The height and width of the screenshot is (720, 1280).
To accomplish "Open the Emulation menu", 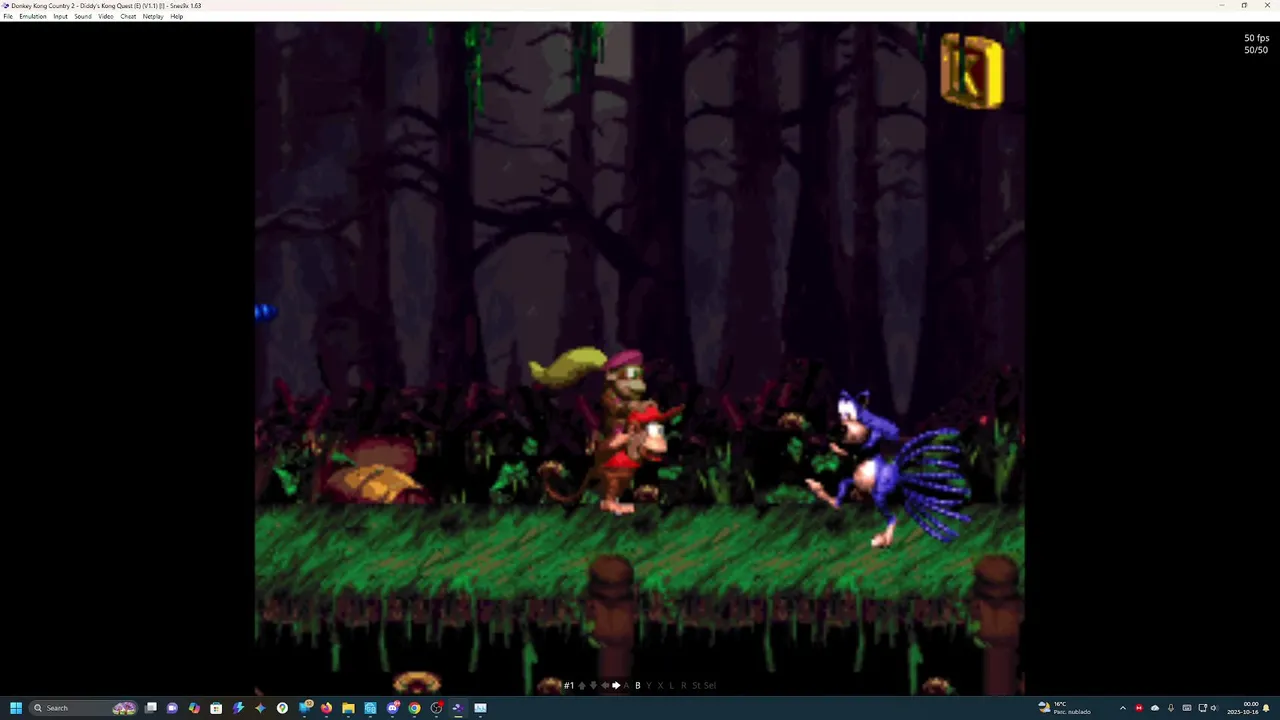I will point(33,16).
